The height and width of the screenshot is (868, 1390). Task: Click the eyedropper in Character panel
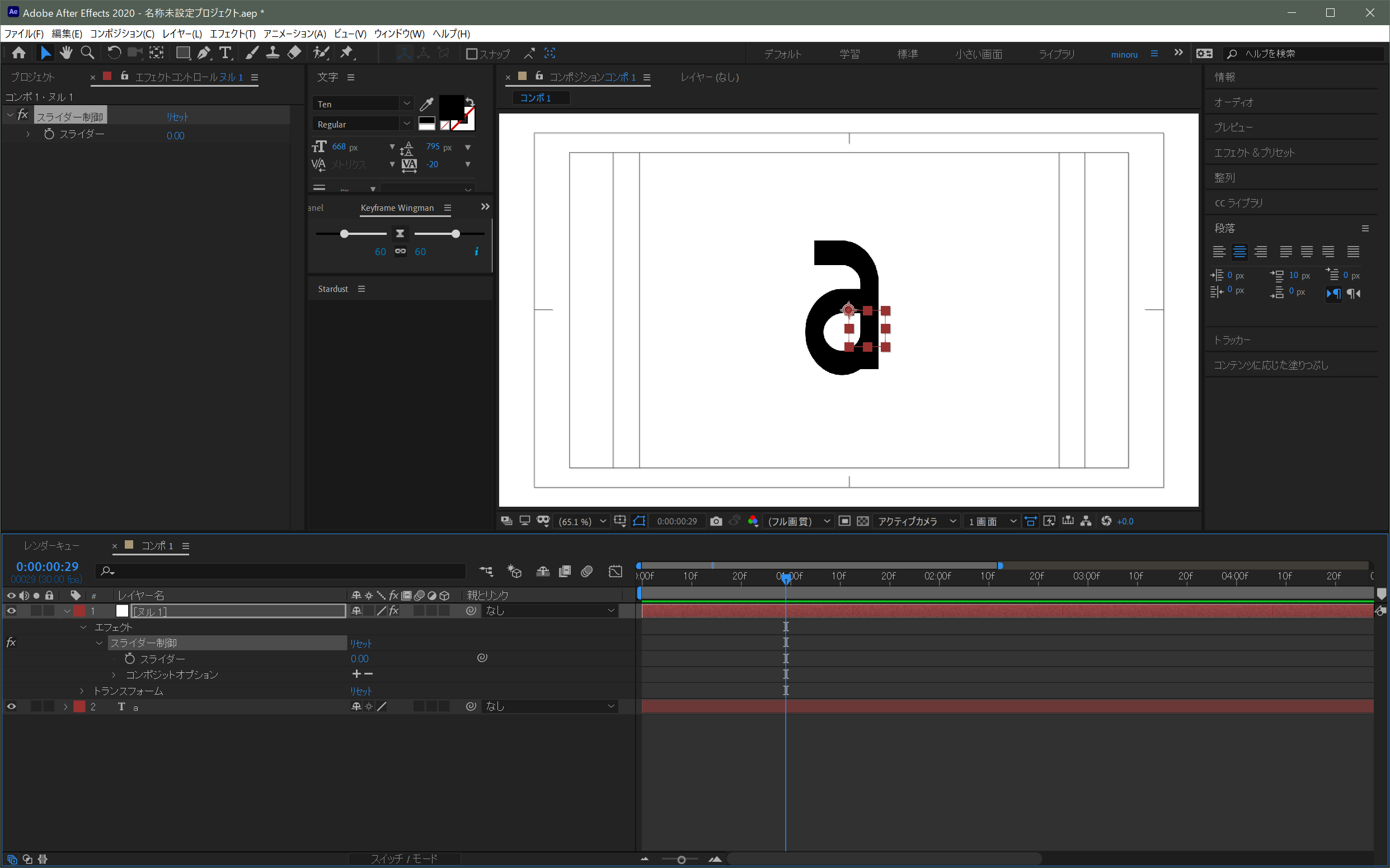click(x=426, y=105)
